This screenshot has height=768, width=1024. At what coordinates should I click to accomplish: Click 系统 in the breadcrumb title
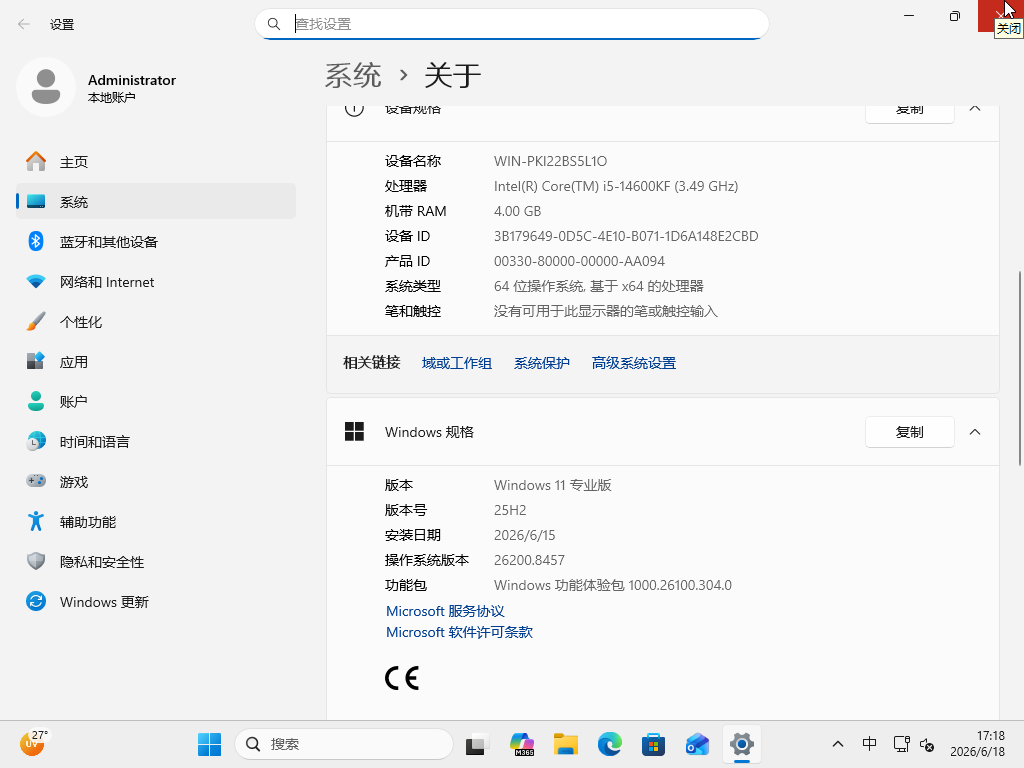pyautogui.click(x=353, y=75)
